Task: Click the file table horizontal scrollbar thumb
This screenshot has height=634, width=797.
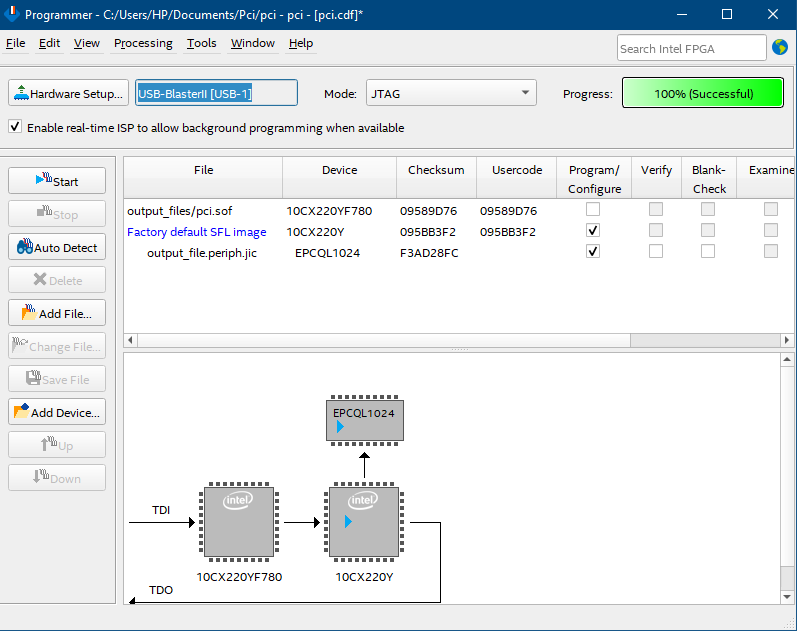Action: (x=384, y=340)
